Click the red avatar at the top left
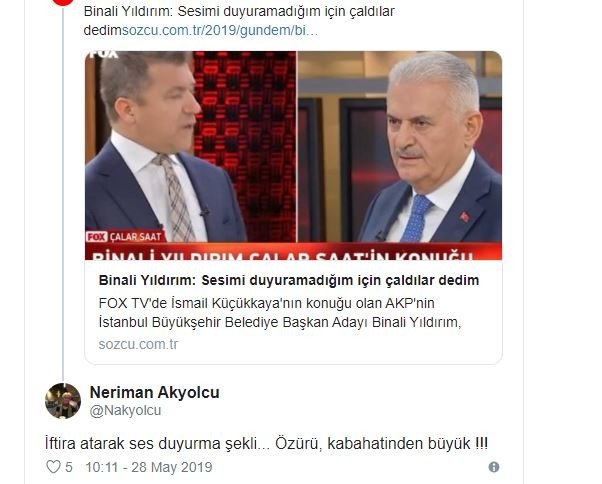The height and width of the screenshot is (484, 602). [x=63, y=2]
